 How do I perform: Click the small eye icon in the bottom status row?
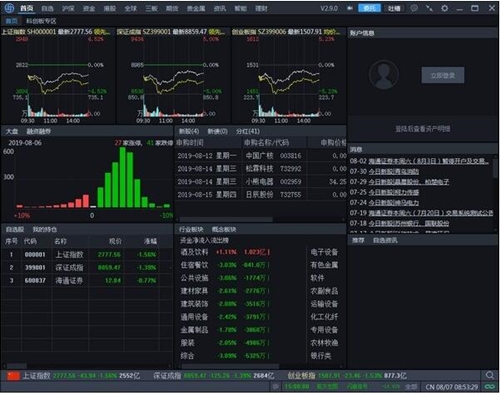point(275,387)
